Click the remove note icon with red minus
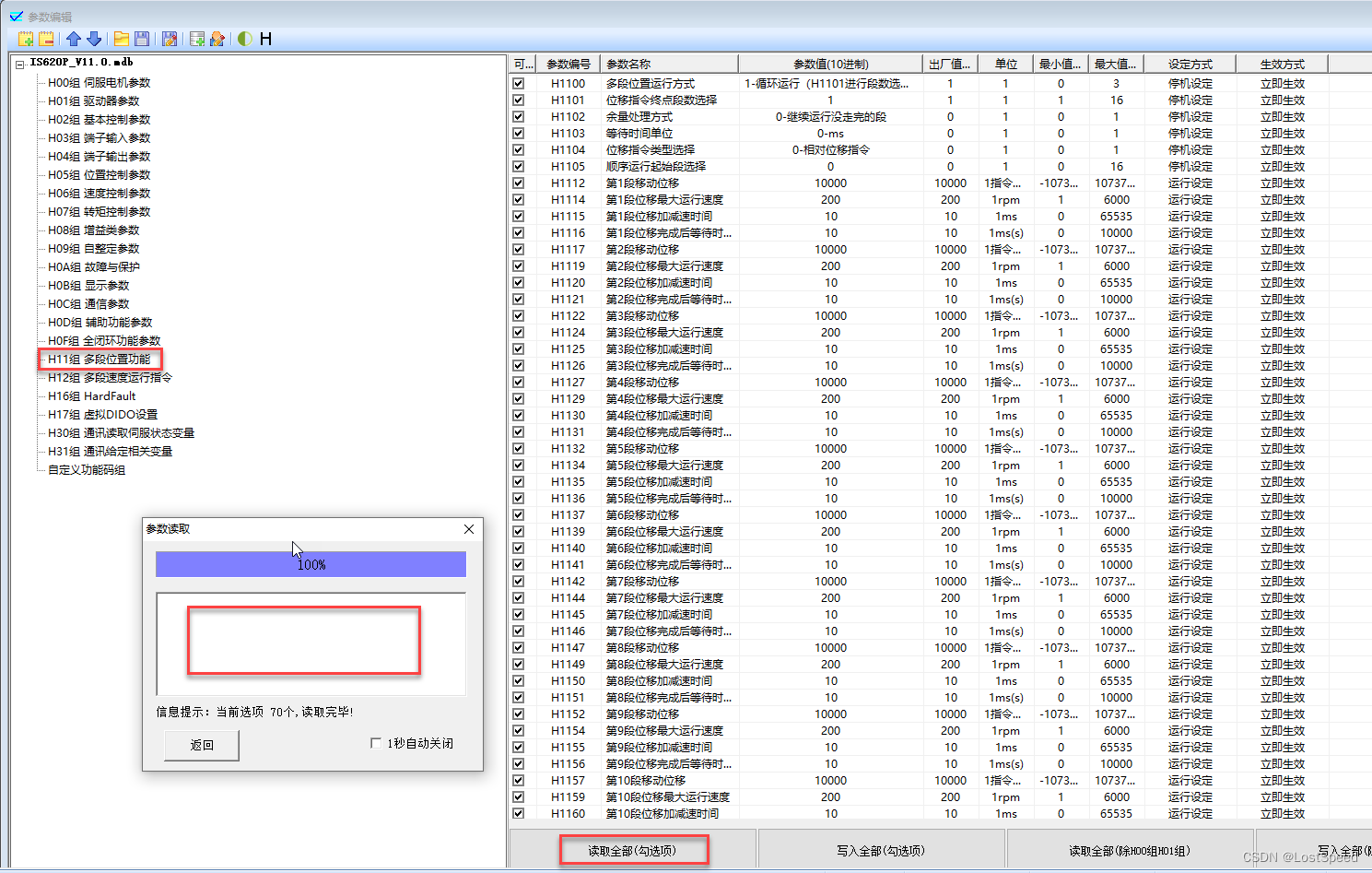This screenshot has height=873, width=1372. click(46, 39)
